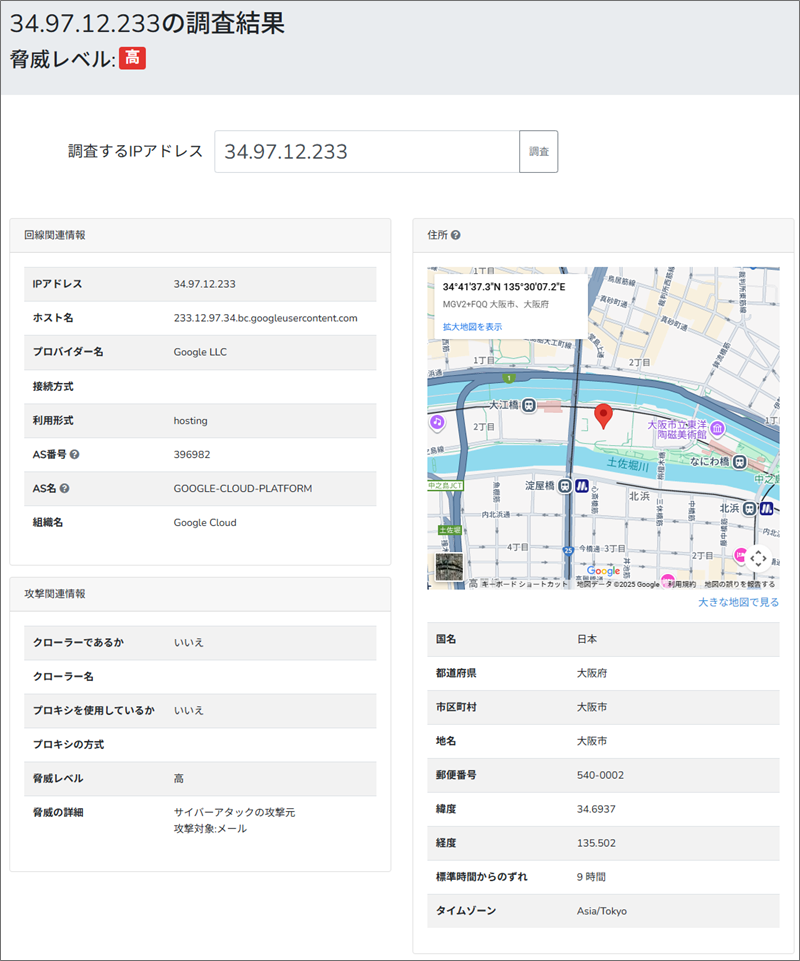800x961 pixels.
Task: Click the 淀屋橋 station icon
Action: point(565,485)
